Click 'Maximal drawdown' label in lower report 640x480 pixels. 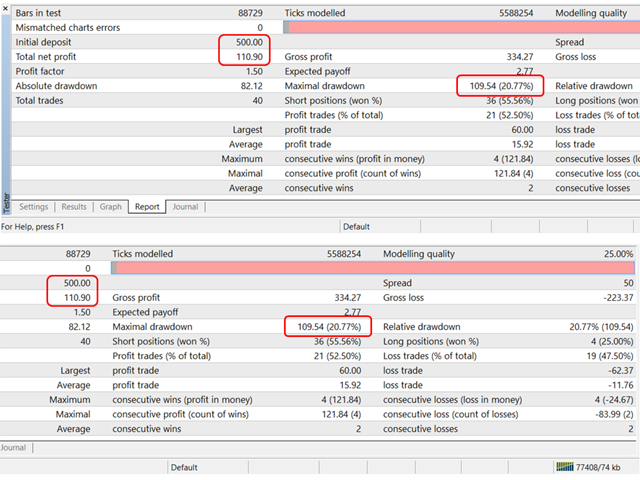152,327
